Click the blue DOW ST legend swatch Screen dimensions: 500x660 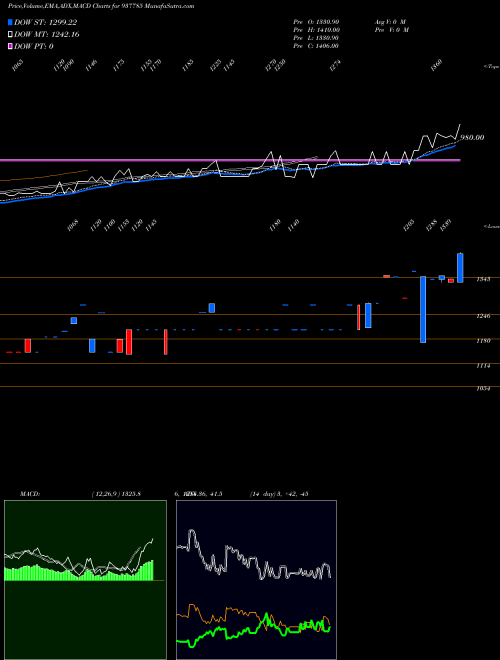(10, 22)
